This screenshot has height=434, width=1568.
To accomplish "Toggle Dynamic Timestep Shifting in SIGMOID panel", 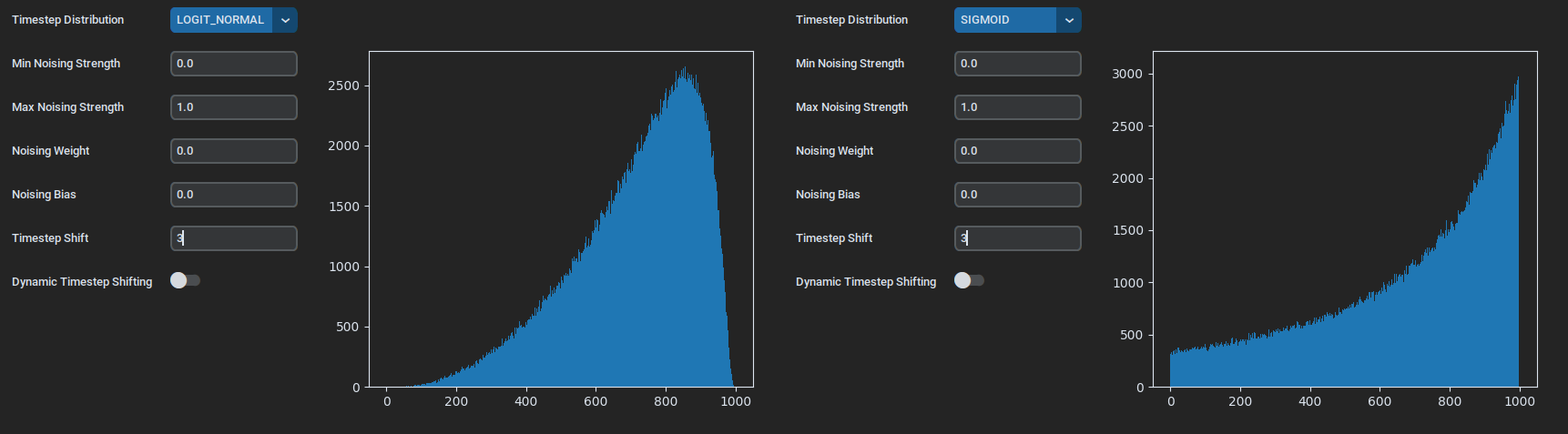I will (x=969, y=280).
